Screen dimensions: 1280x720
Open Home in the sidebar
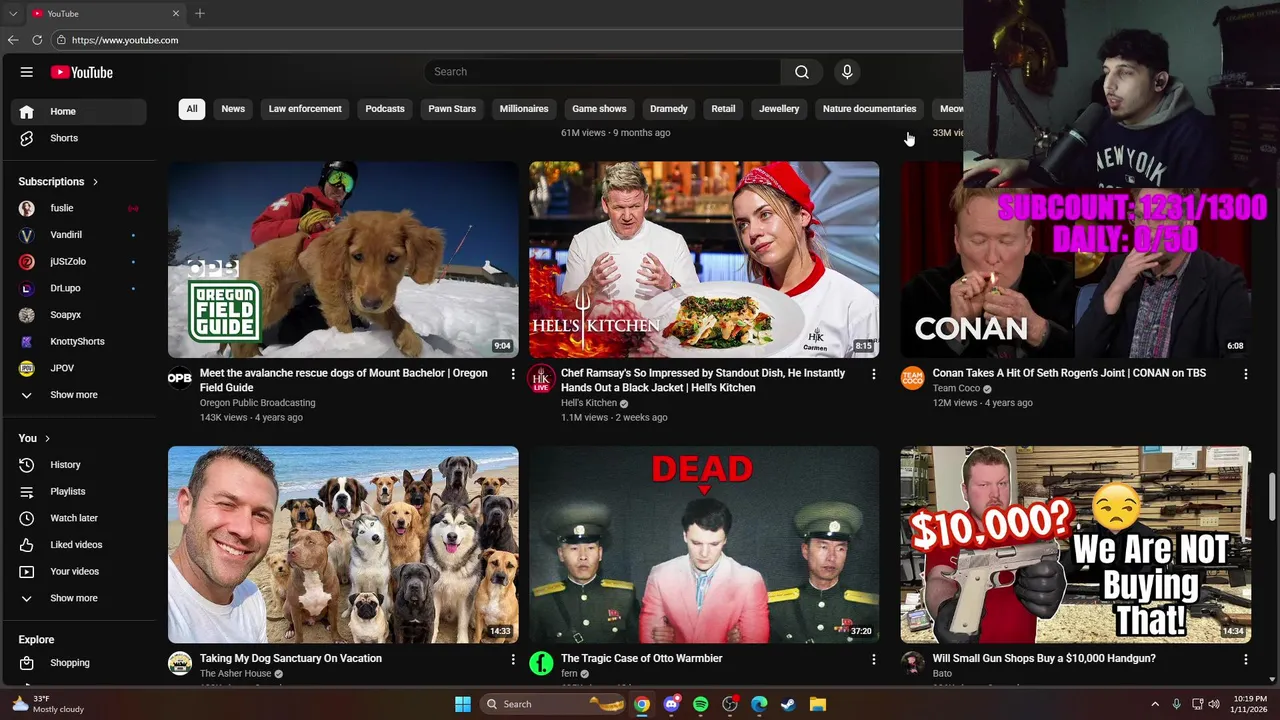tap(78, 111)
